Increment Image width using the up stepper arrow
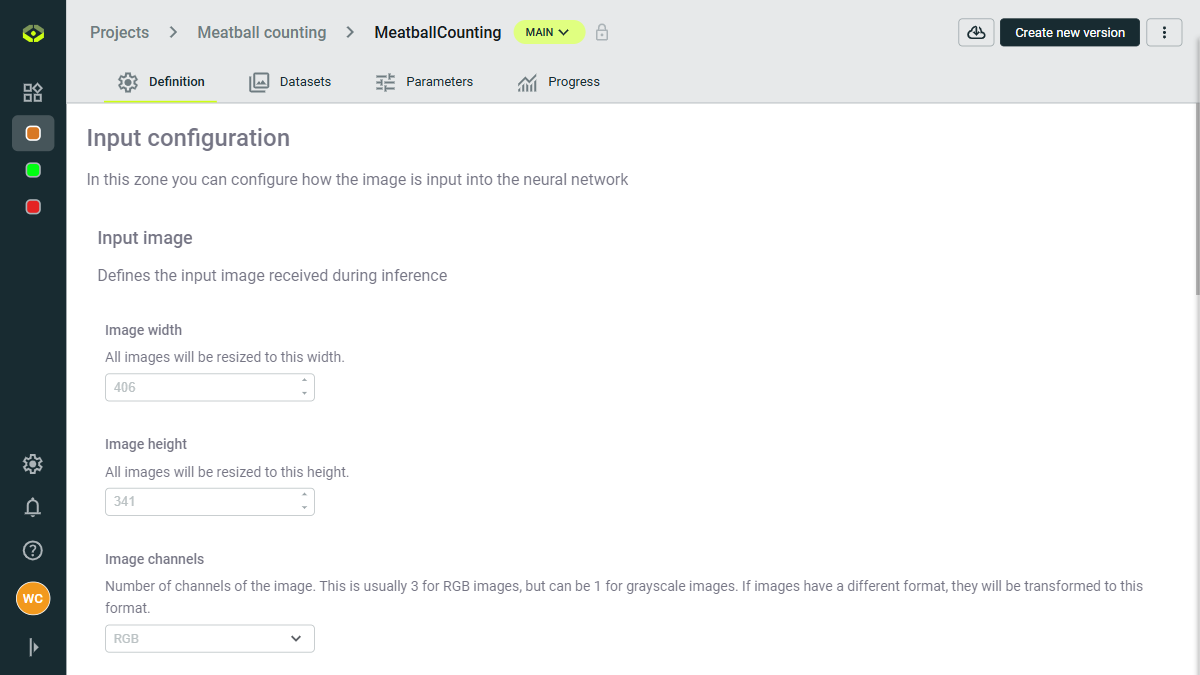 [x=305, y=381]
